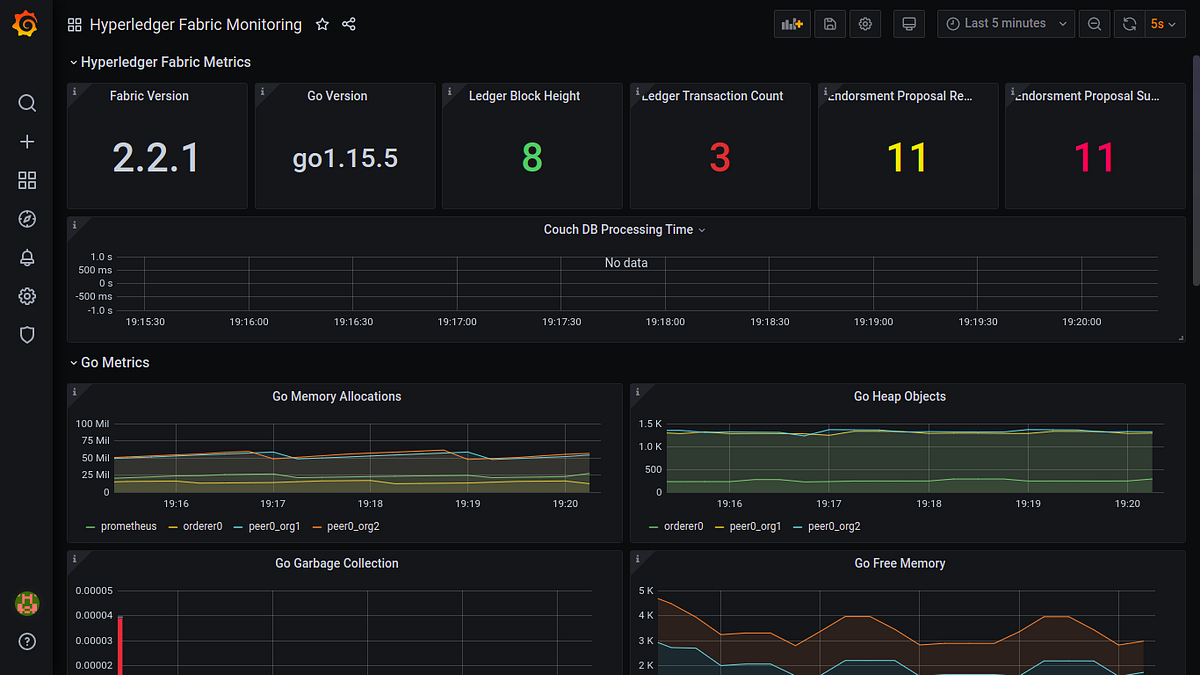The width and height of the screenshot is (1200, 675).
Task: Click the Zoom out time range button
Action: pos(1094,23)
